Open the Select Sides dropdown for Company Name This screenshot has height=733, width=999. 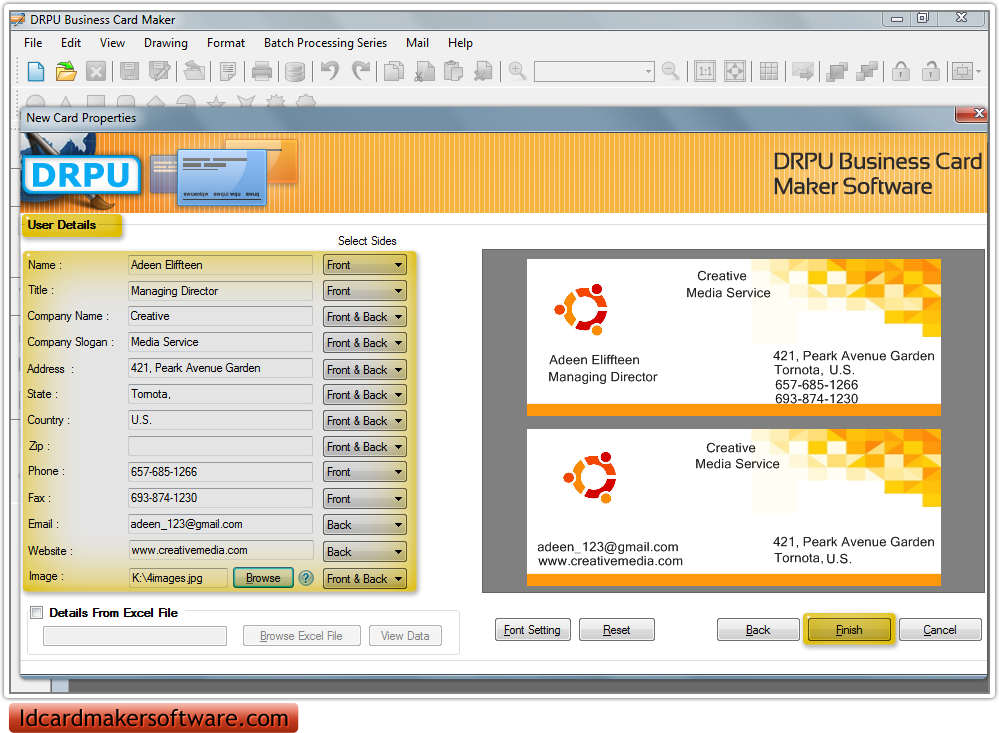pyautogui.click(x=364, y=317)
